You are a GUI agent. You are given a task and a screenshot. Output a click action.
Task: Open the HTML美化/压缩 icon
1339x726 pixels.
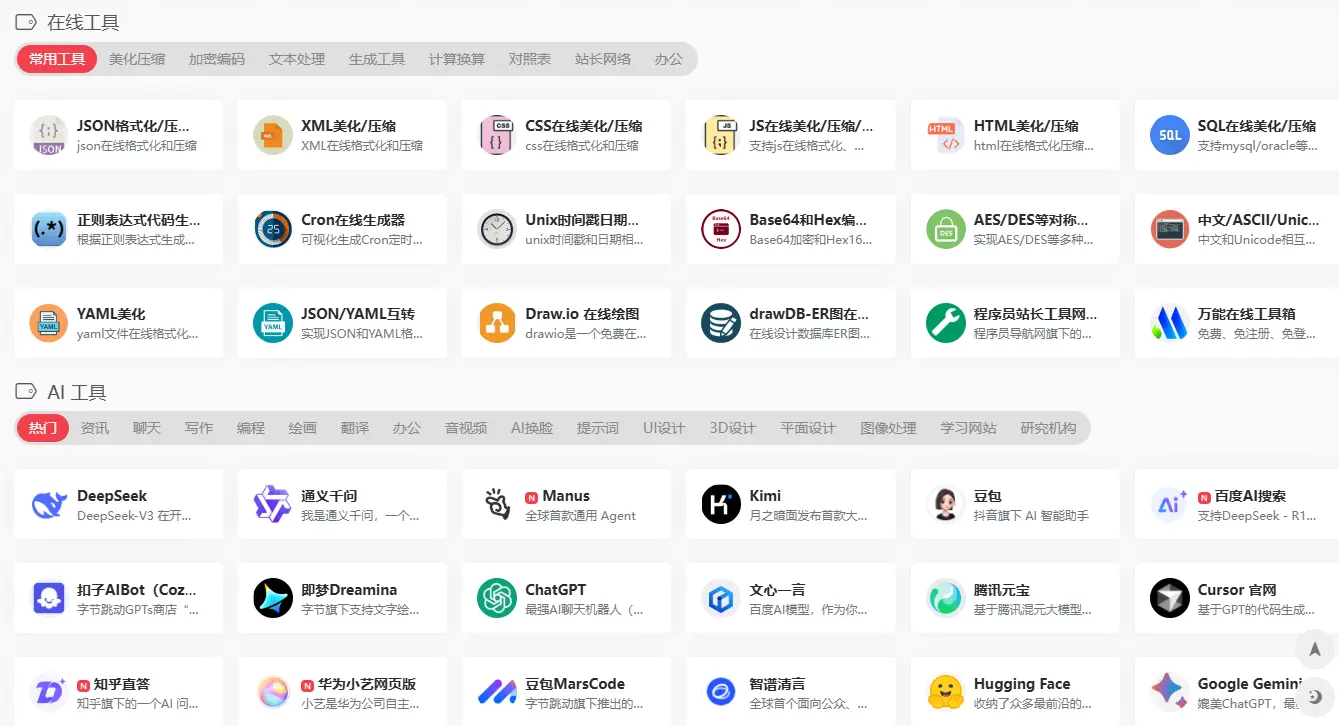(x=945, y=135)
